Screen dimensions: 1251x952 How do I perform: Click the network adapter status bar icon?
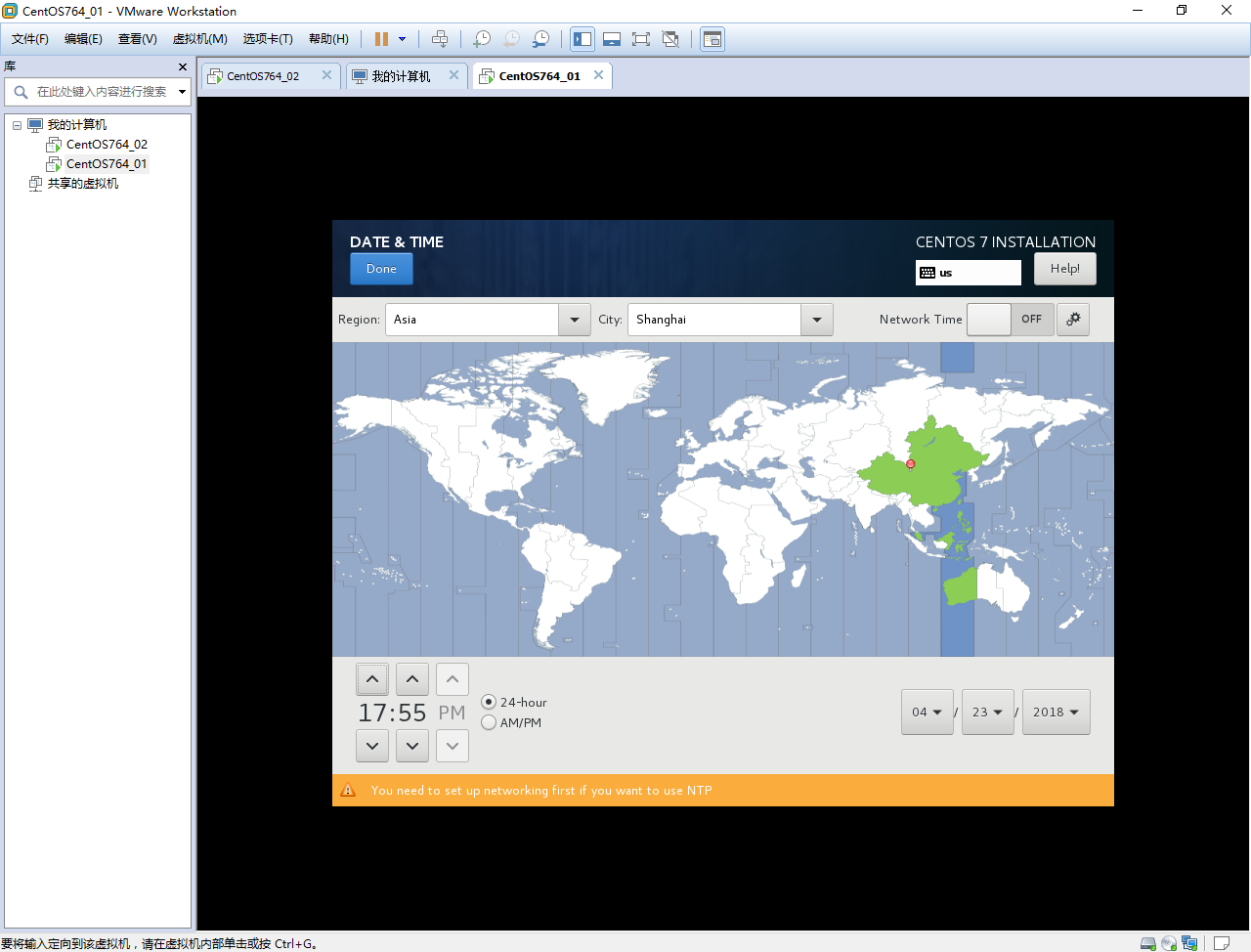[1189, 943]
